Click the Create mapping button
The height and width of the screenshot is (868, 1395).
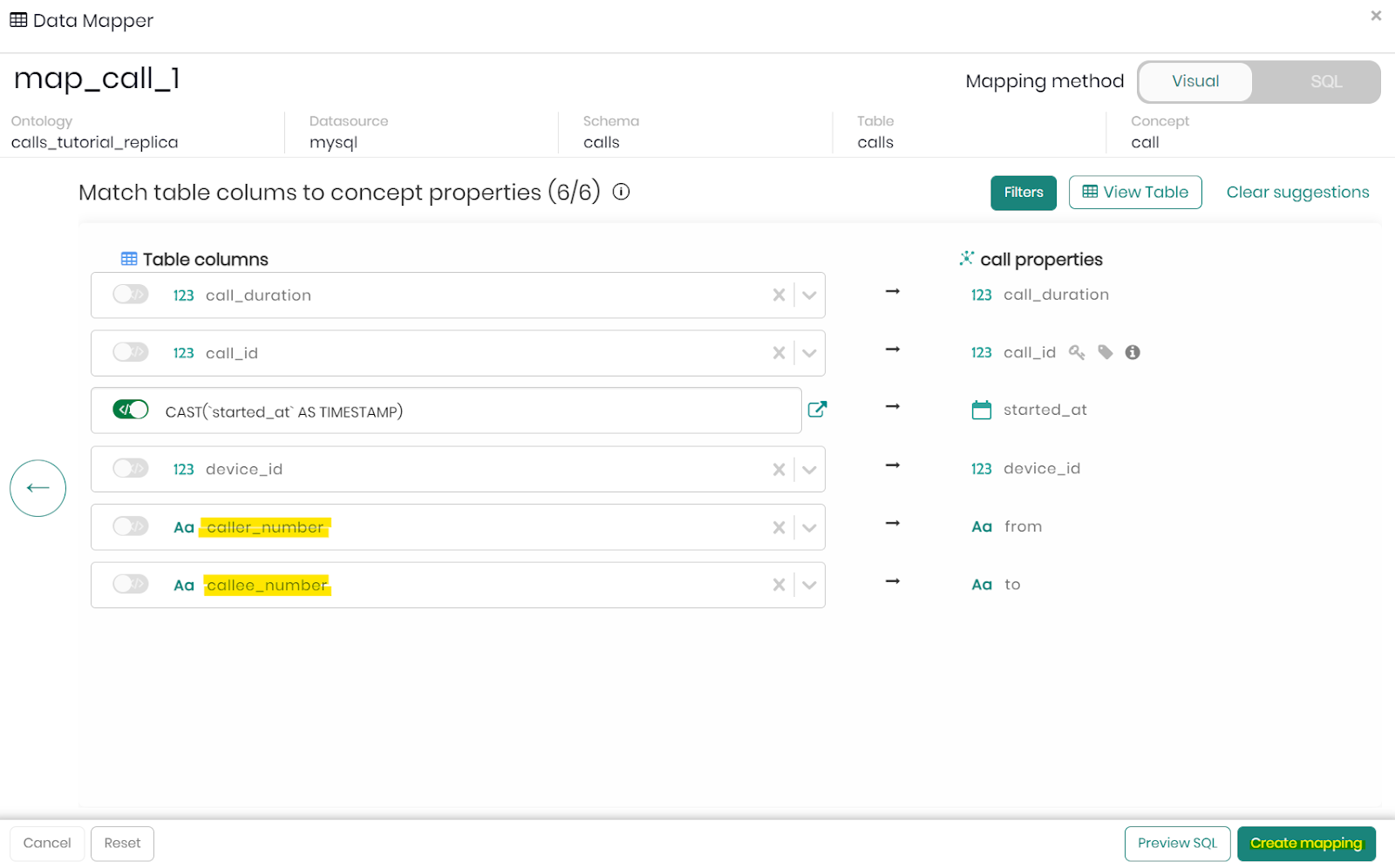pos(1305,844)
